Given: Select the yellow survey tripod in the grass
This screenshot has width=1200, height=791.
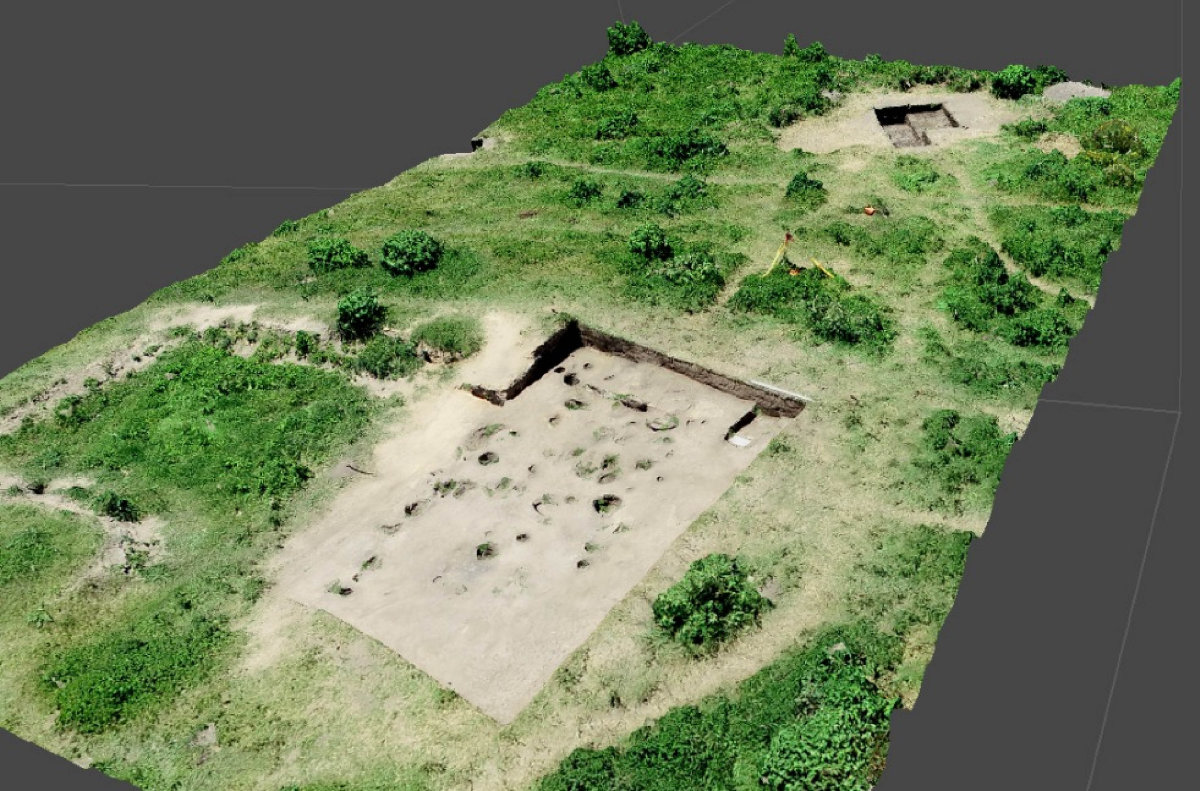Looking at the screenshot, I should pos(786,254).
